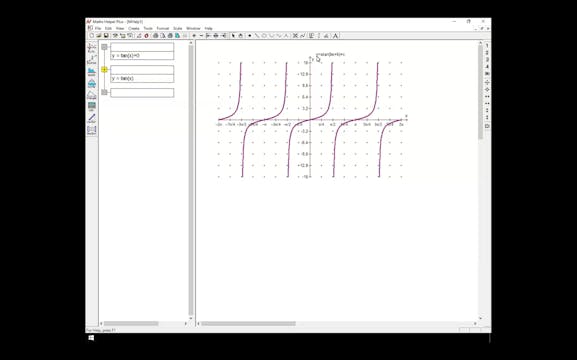The width and height of the screenshot is (577, 360).
Task: Click the empty field above y = tan(x)+0
Action: [x=142, y=47]
